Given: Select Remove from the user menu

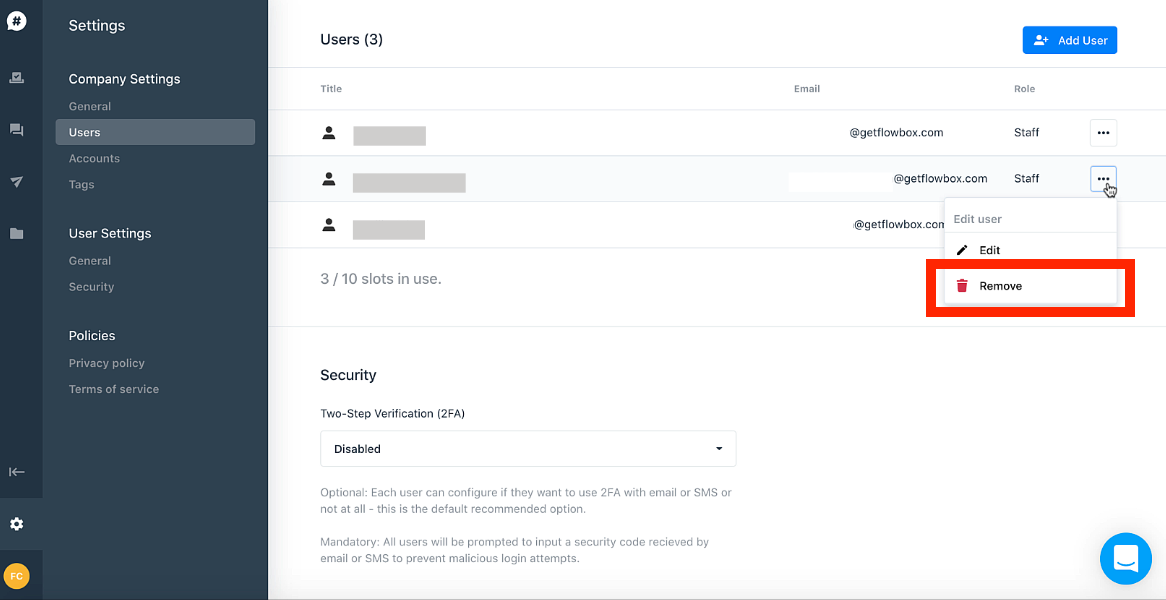Looking at the screenshot, I should (x=1001, y=286).
